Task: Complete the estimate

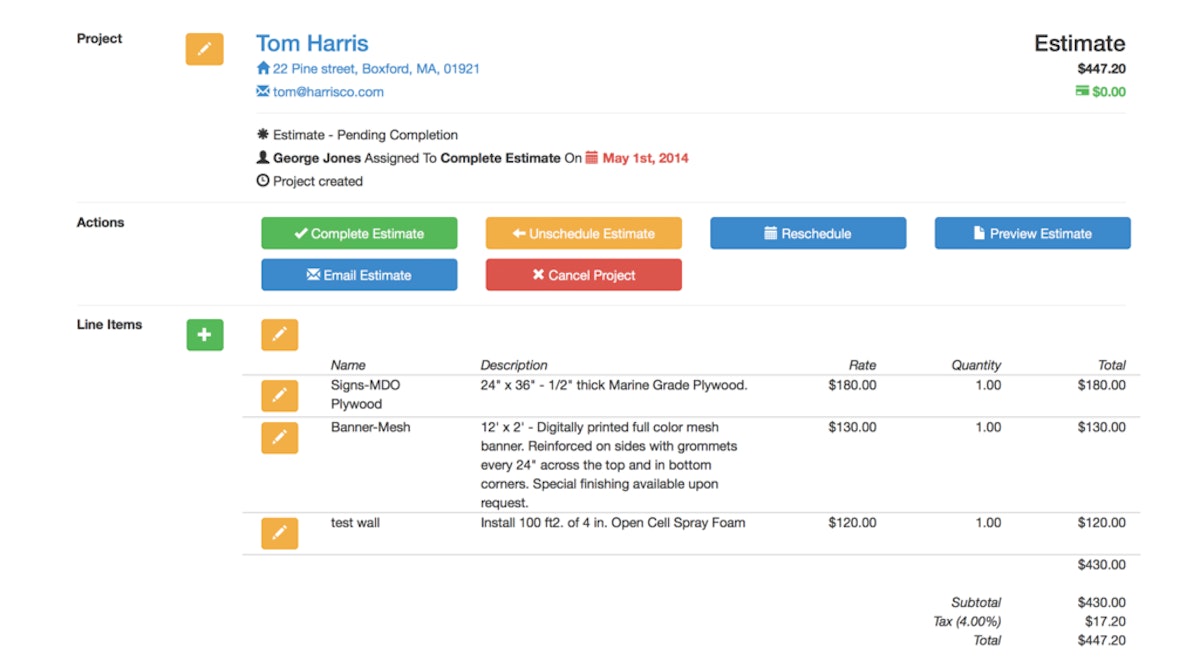Action: (359, 233)
